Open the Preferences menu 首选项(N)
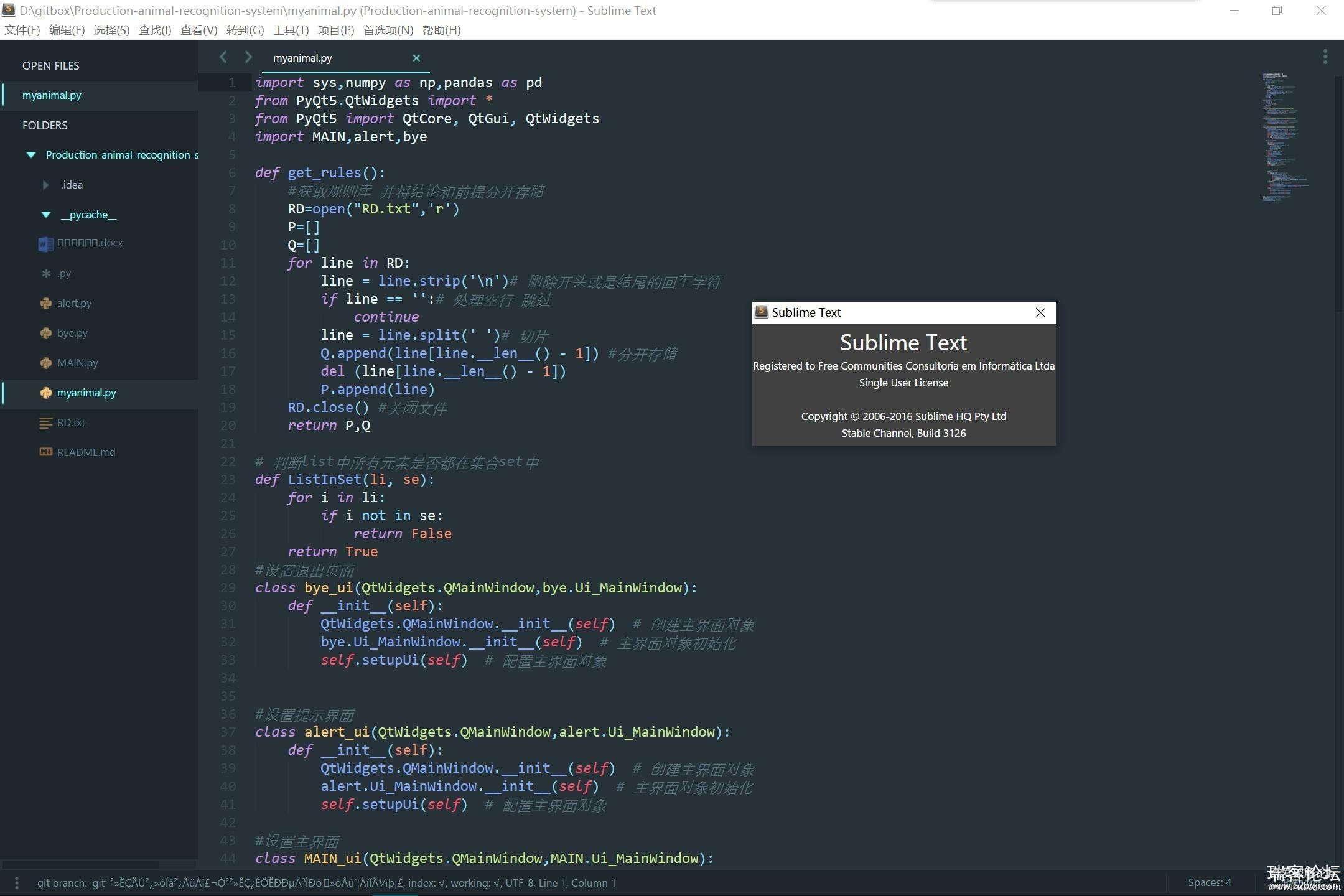The height and width of the screenshot is (896, 1344). 388,30
